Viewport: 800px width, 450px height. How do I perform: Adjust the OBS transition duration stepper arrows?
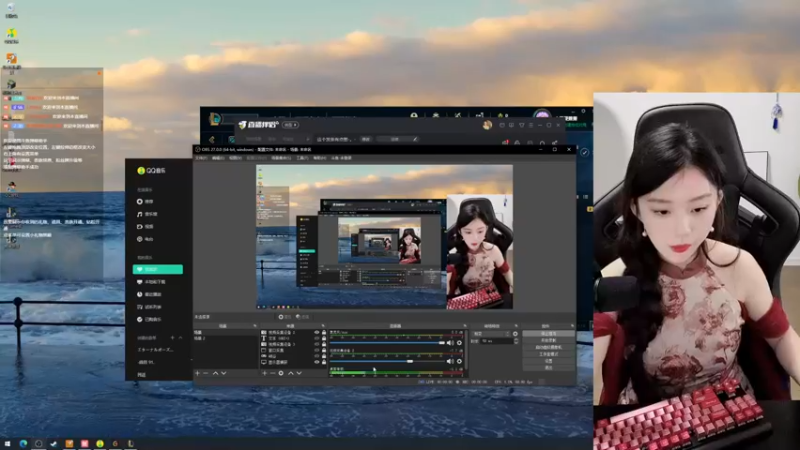[515, 341]
